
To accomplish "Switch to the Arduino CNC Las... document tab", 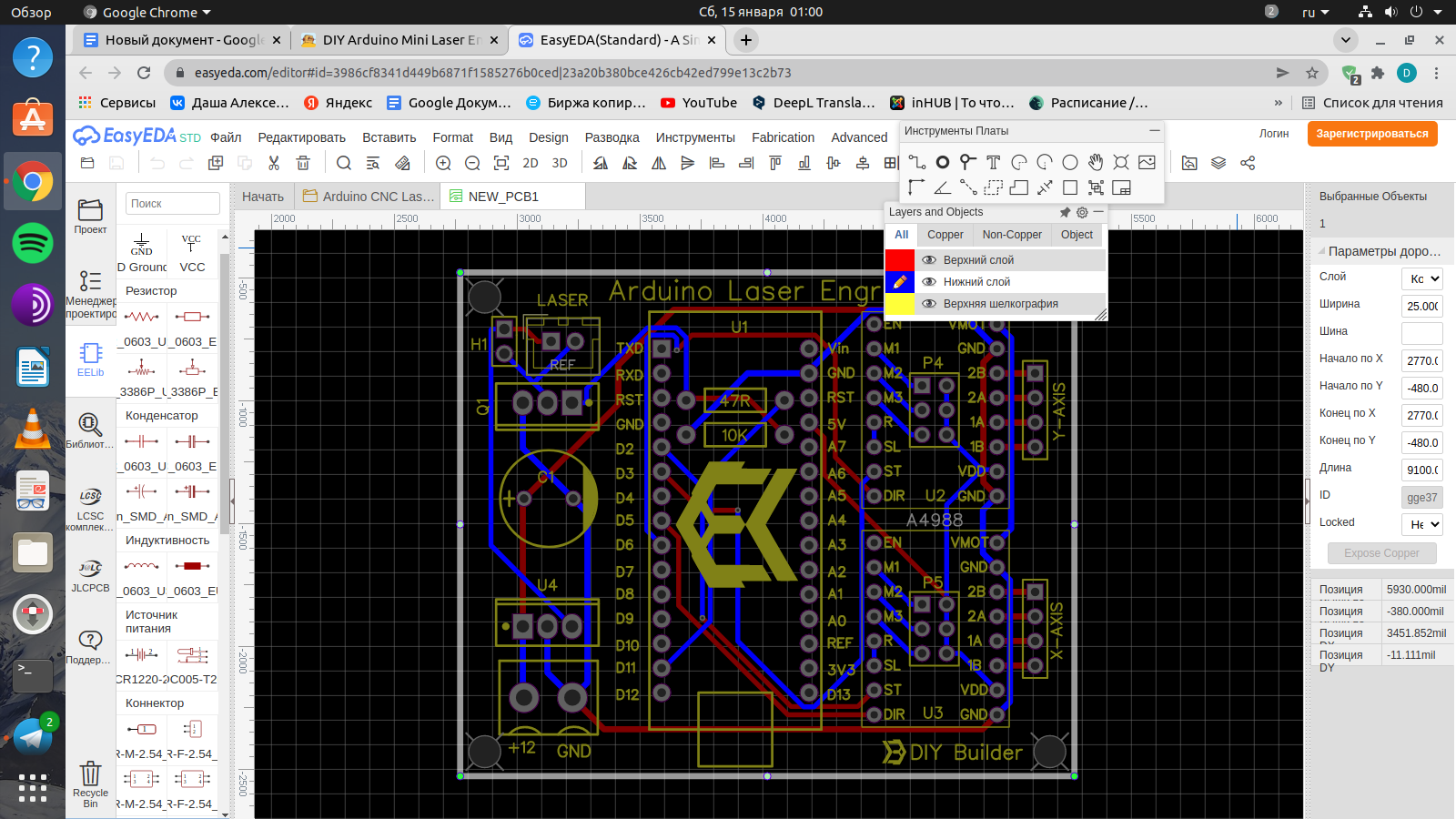I will point(369,197).
